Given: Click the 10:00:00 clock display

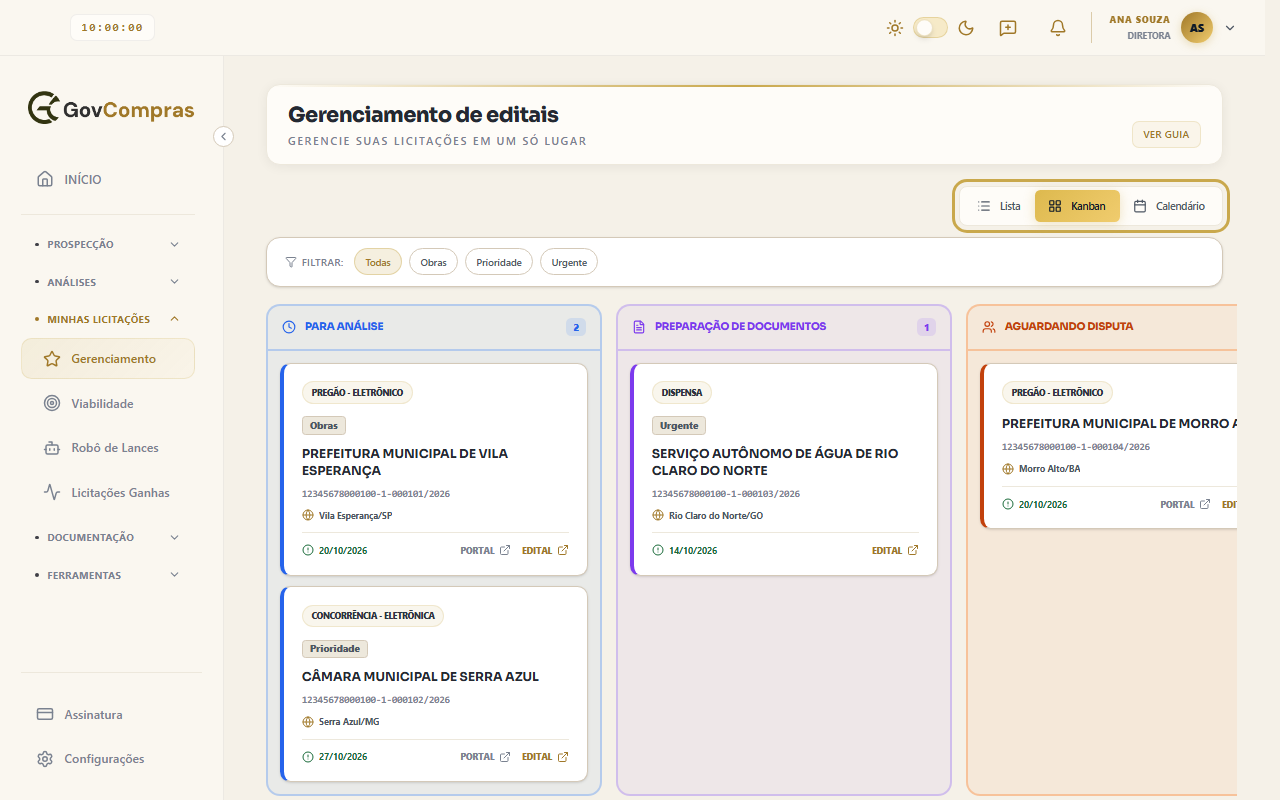Looking at the screenshot, I should coord(112,28).
